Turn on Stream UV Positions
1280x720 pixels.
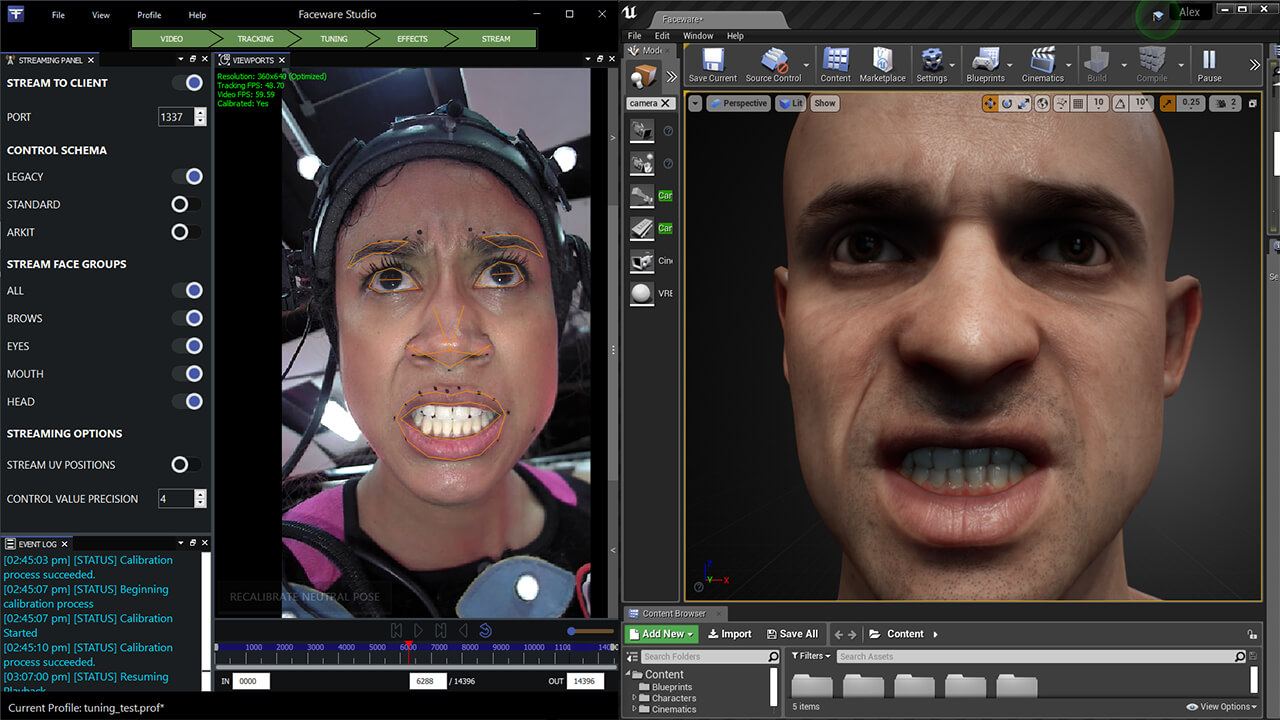point(186,465)
